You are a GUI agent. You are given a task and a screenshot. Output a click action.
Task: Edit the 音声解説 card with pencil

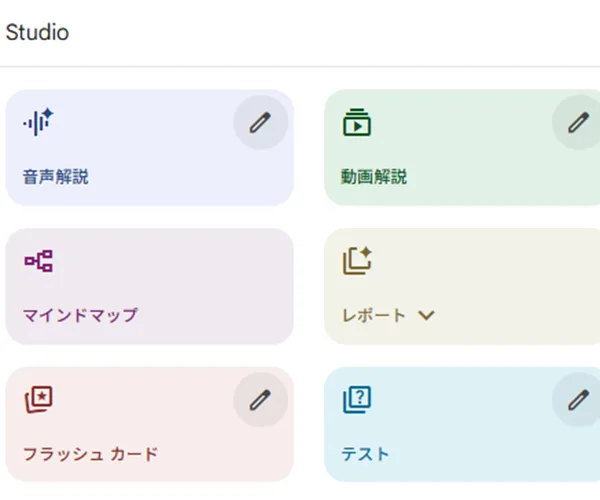[x=260, y=122]
